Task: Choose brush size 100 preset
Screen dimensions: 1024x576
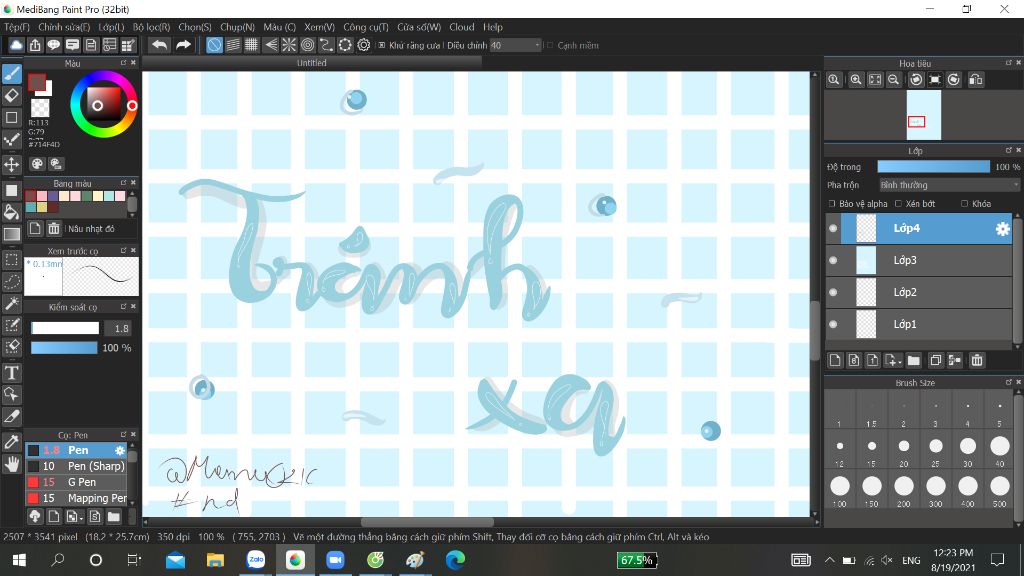Action: (x=840, y=490)
